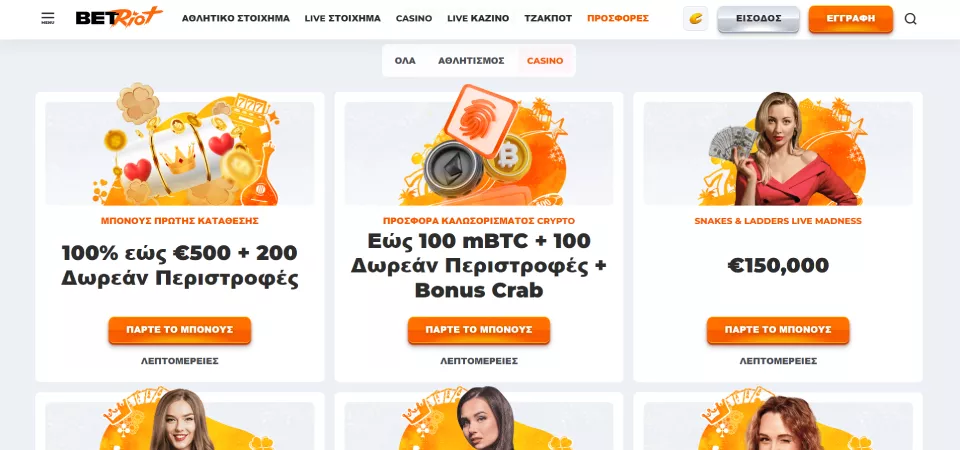Open the ΤΖΑΚΠΟΤ menu item
This screenshot has height=450, width=960.
[548, 18]
